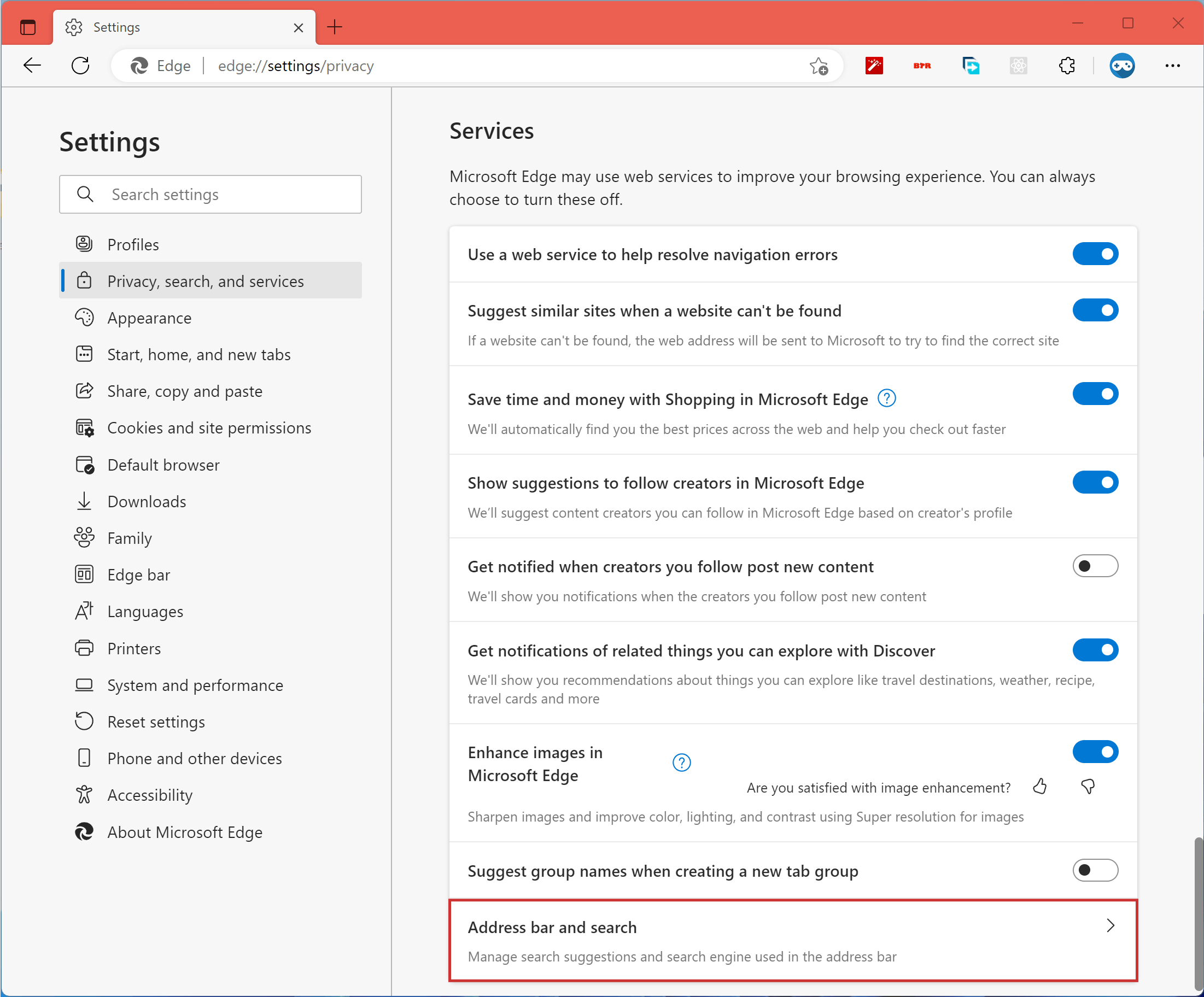Open Appearance settings

211,318
